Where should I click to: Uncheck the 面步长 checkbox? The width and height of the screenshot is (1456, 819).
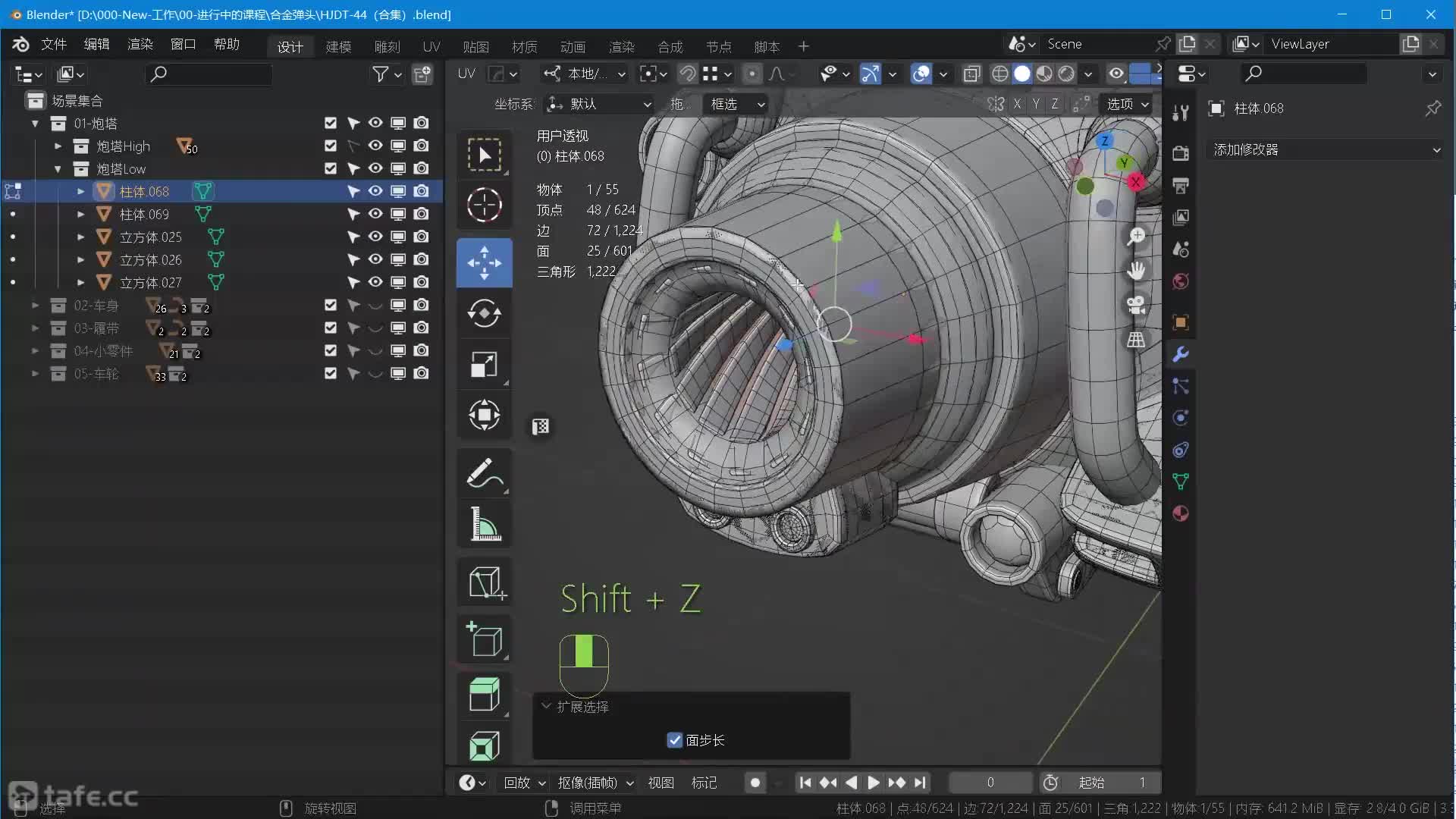pos(674,740)
